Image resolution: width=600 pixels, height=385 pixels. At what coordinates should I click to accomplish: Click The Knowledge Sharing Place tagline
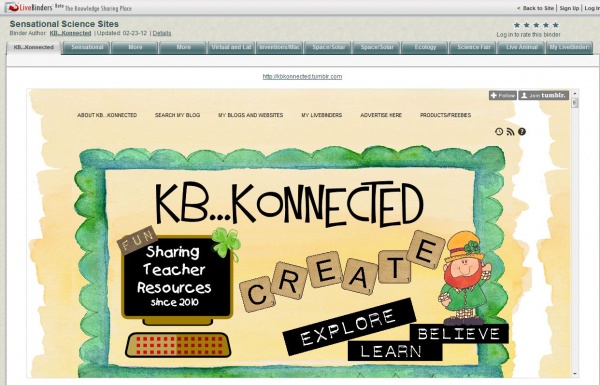coord(98,8)
